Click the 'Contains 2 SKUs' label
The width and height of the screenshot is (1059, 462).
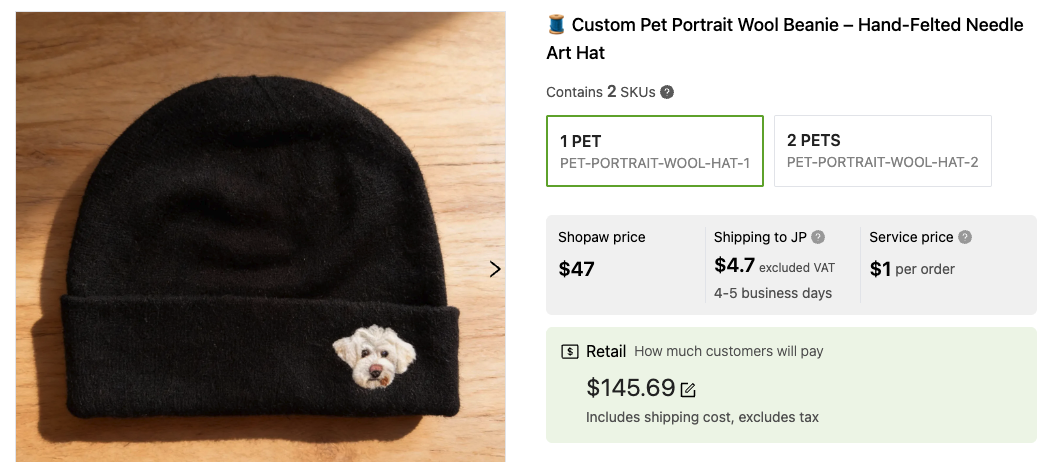click(x=600, y=92)
